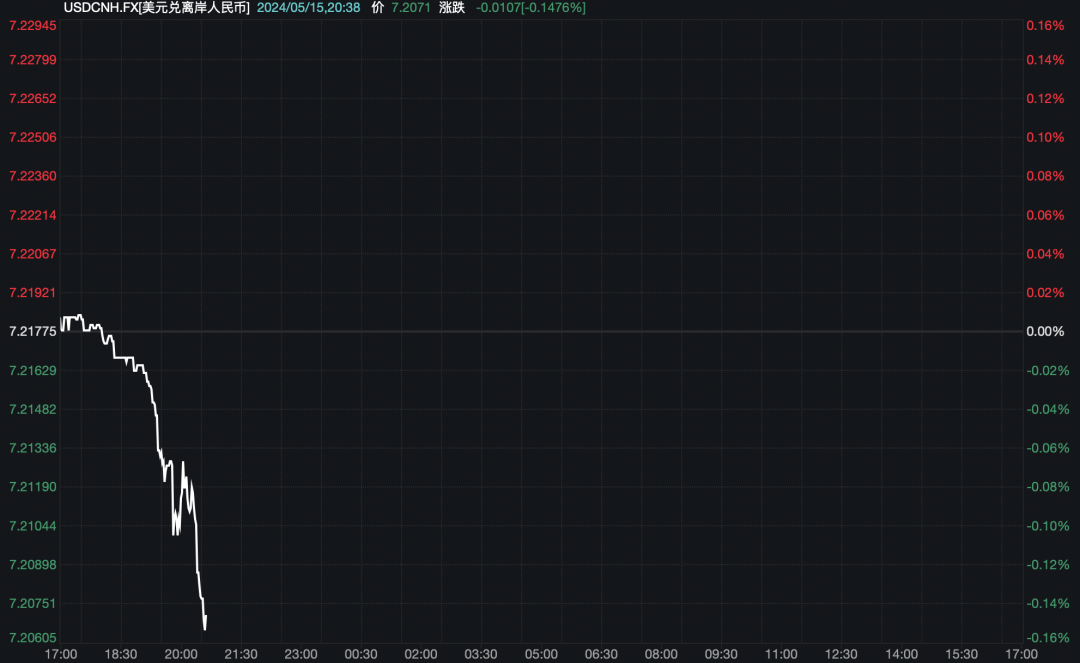
Task: Click the 0.00% percentage axis label
Action: point(1045,332)
